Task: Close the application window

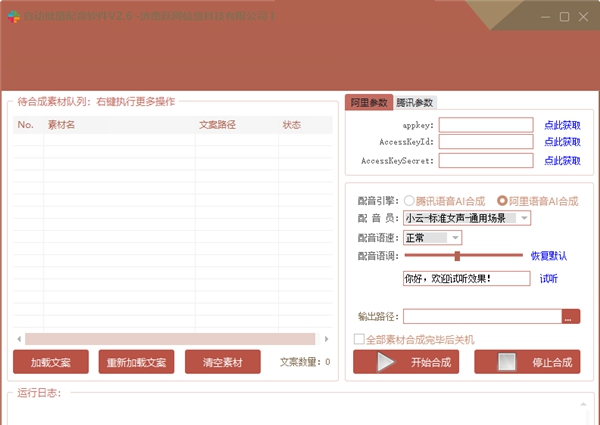Action: [584, 17]
